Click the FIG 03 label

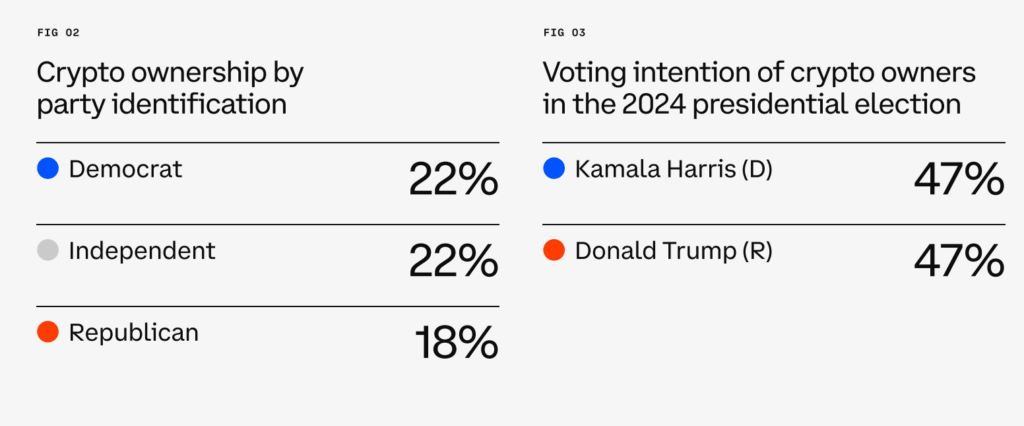coord(564,33)
